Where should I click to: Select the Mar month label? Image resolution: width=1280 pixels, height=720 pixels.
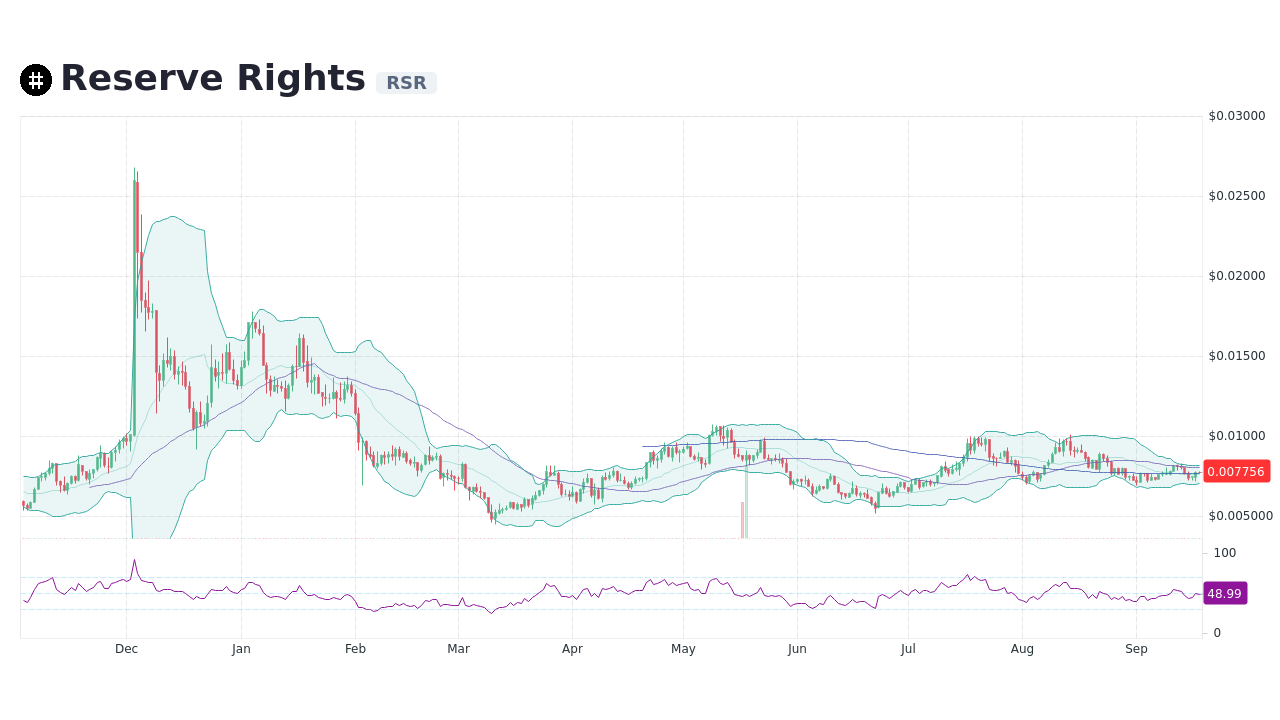click(458, 648)
